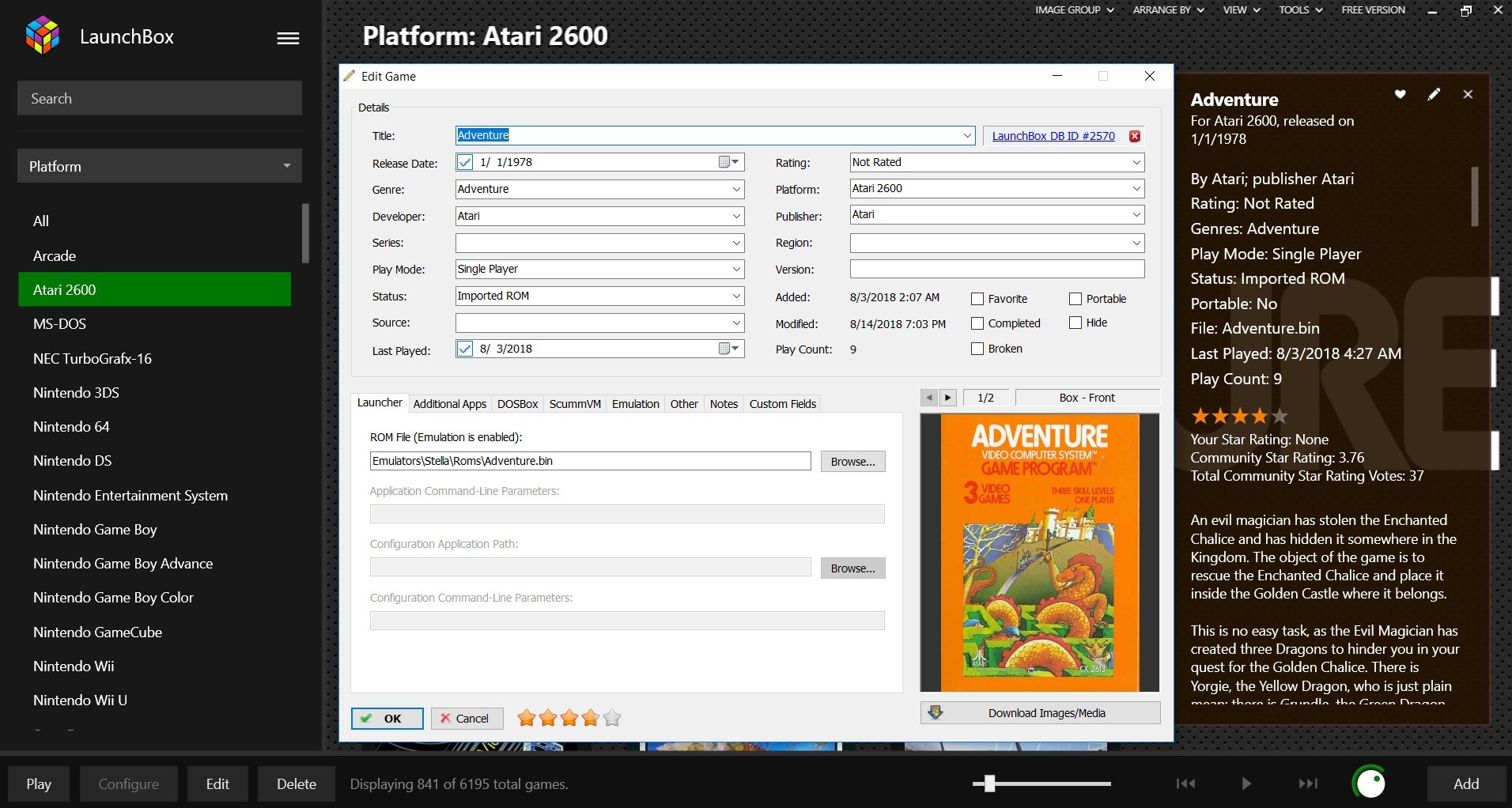1512x808 pixels.
Task: Switch to the Additional Apps tab
Action: [x=449, y=404]
